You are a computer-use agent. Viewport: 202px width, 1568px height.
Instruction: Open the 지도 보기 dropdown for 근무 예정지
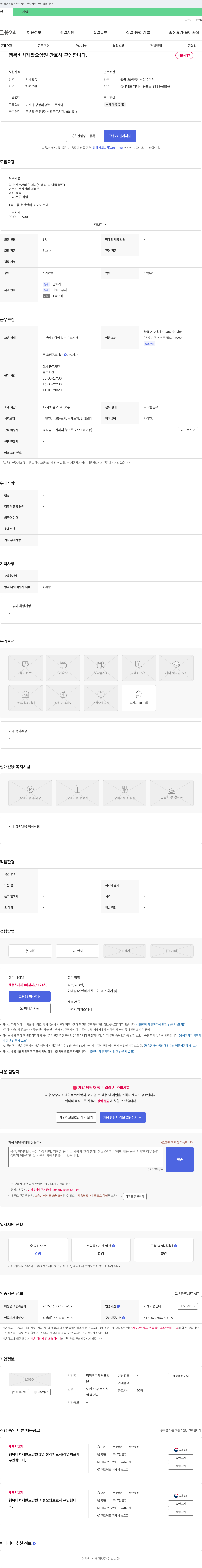188,430
